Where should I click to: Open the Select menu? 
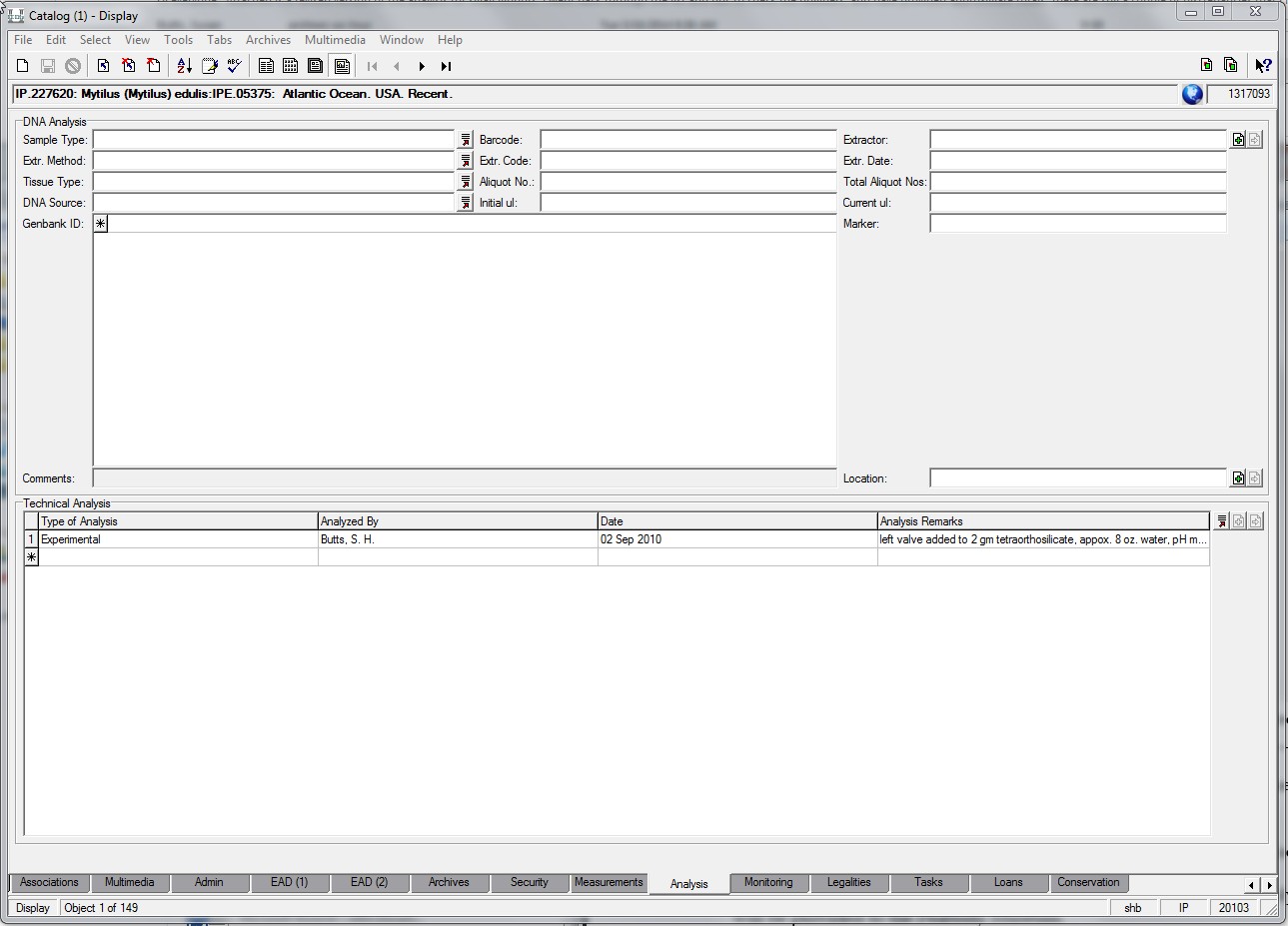tap(96, 40)
